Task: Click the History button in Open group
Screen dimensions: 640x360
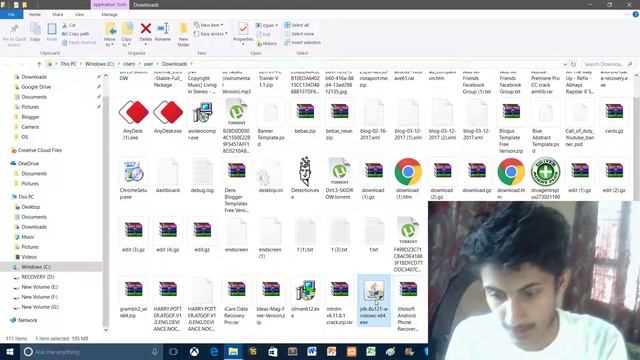Action: [267, 43]
